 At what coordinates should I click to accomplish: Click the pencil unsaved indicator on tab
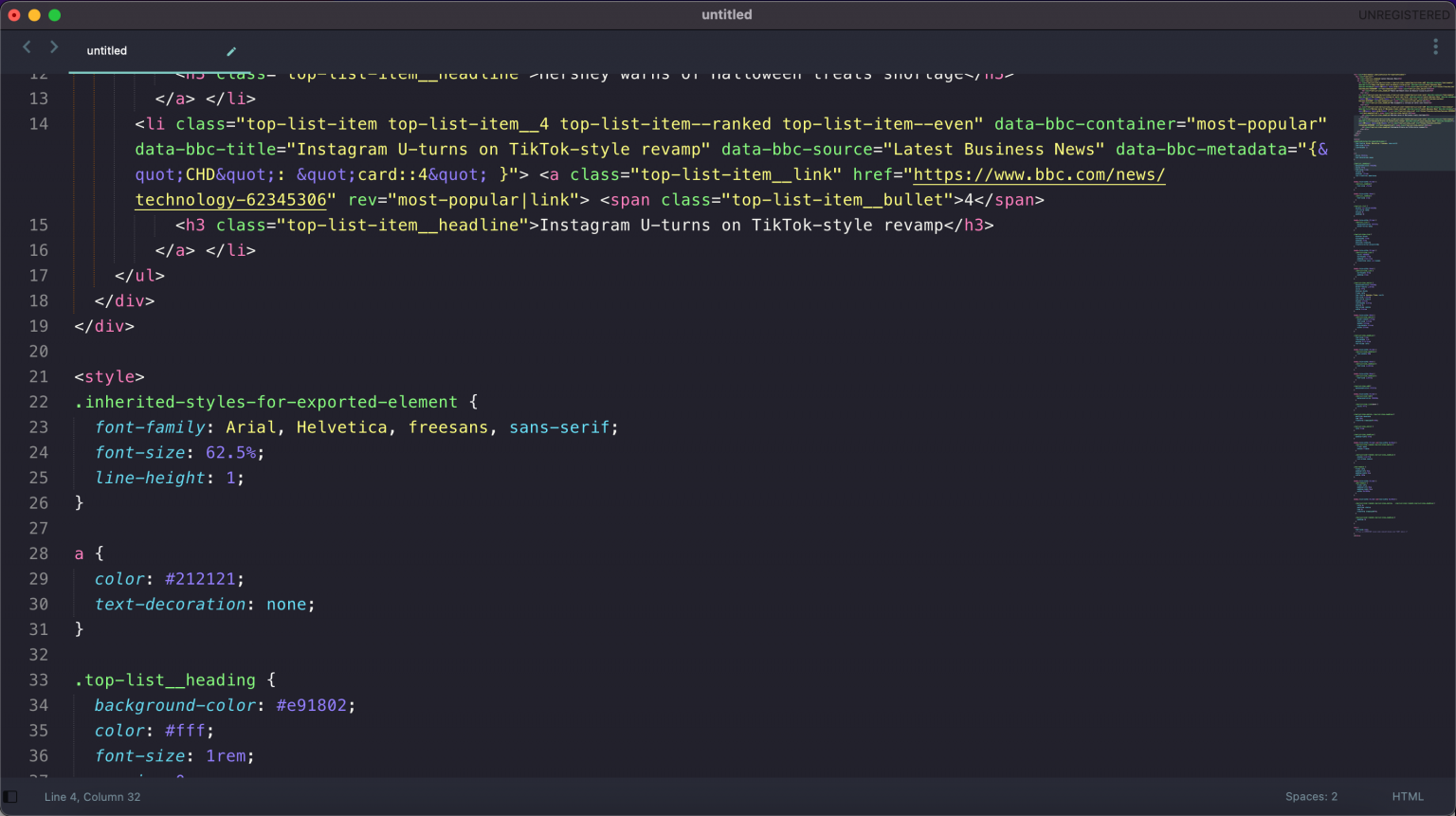click(231, 51)
